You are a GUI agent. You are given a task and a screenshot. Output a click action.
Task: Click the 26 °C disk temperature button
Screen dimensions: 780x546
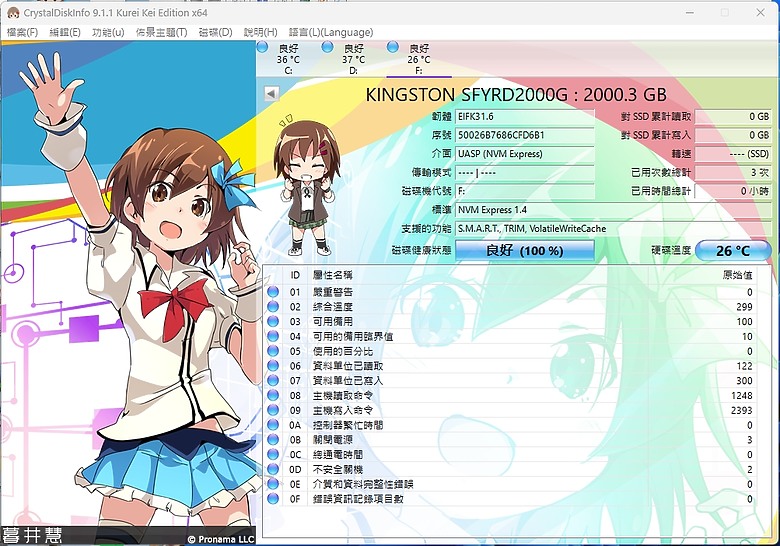click(733, 250)
